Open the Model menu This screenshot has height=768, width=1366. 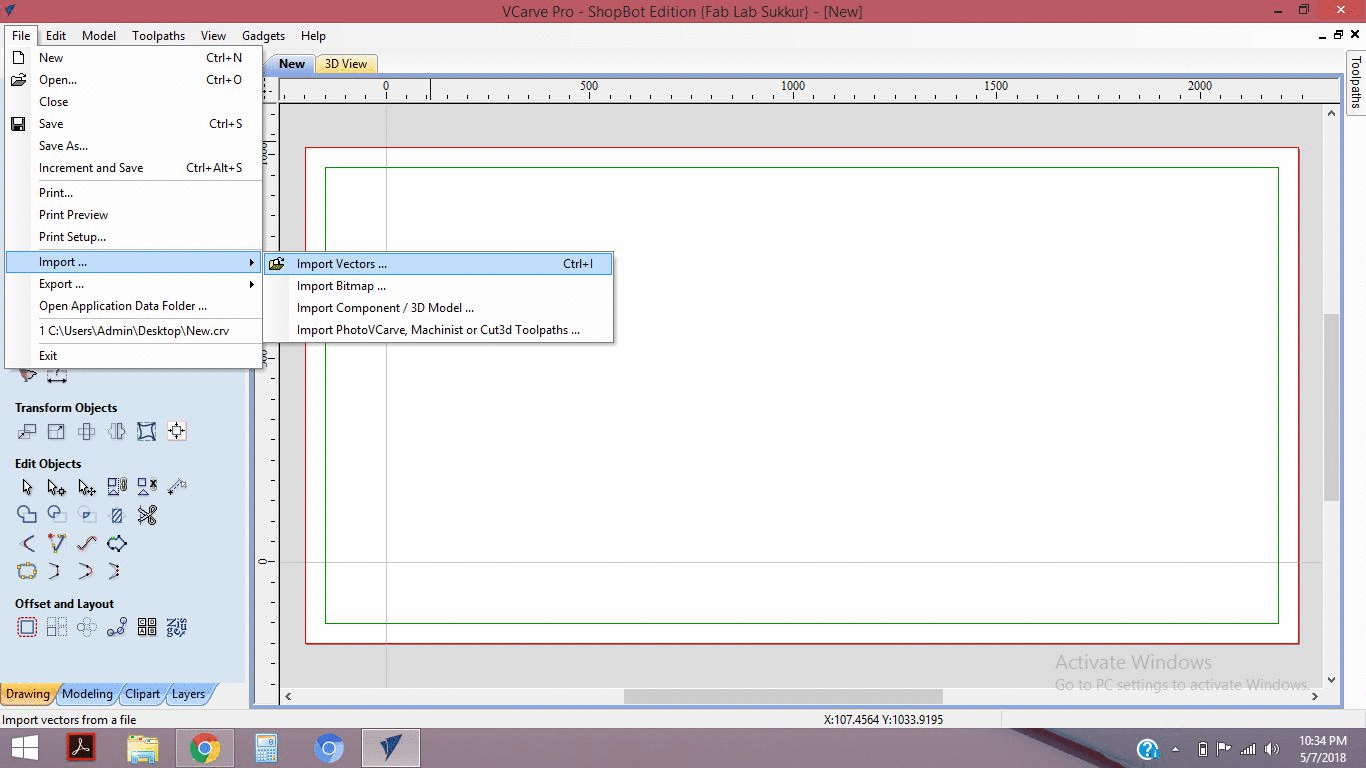point(99,36)
